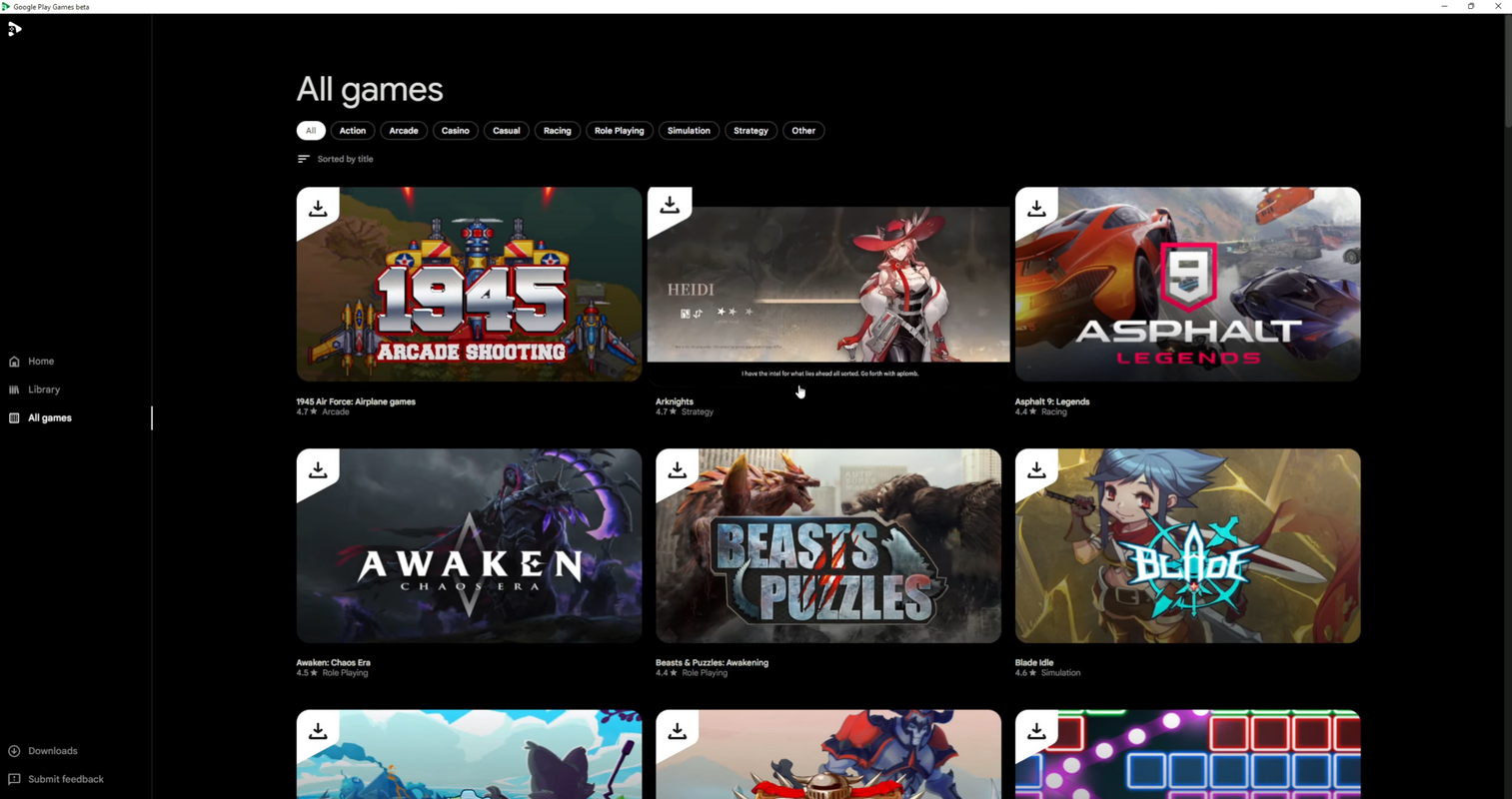Open the Downloads page
Image resolution: width=1512 pixels, height=799 pixels.
[53, 751]
